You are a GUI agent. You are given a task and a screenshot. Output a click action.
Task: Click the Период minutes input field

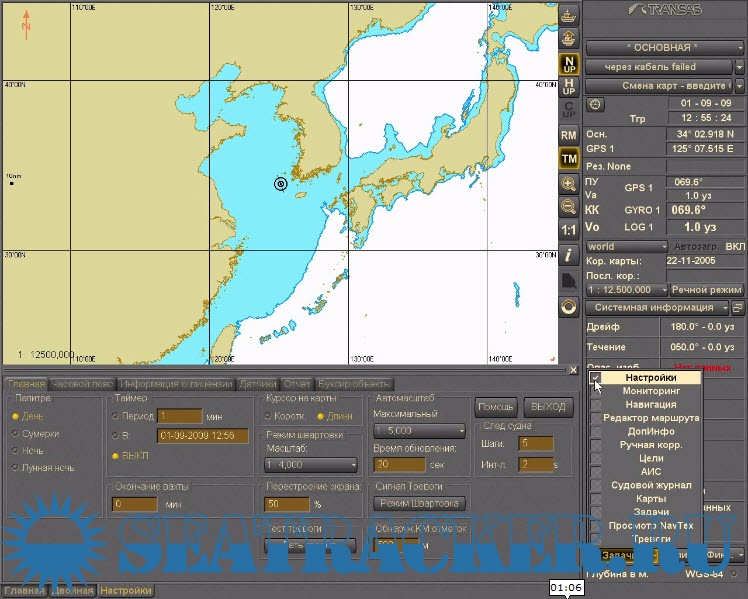[x=180, y=416]
